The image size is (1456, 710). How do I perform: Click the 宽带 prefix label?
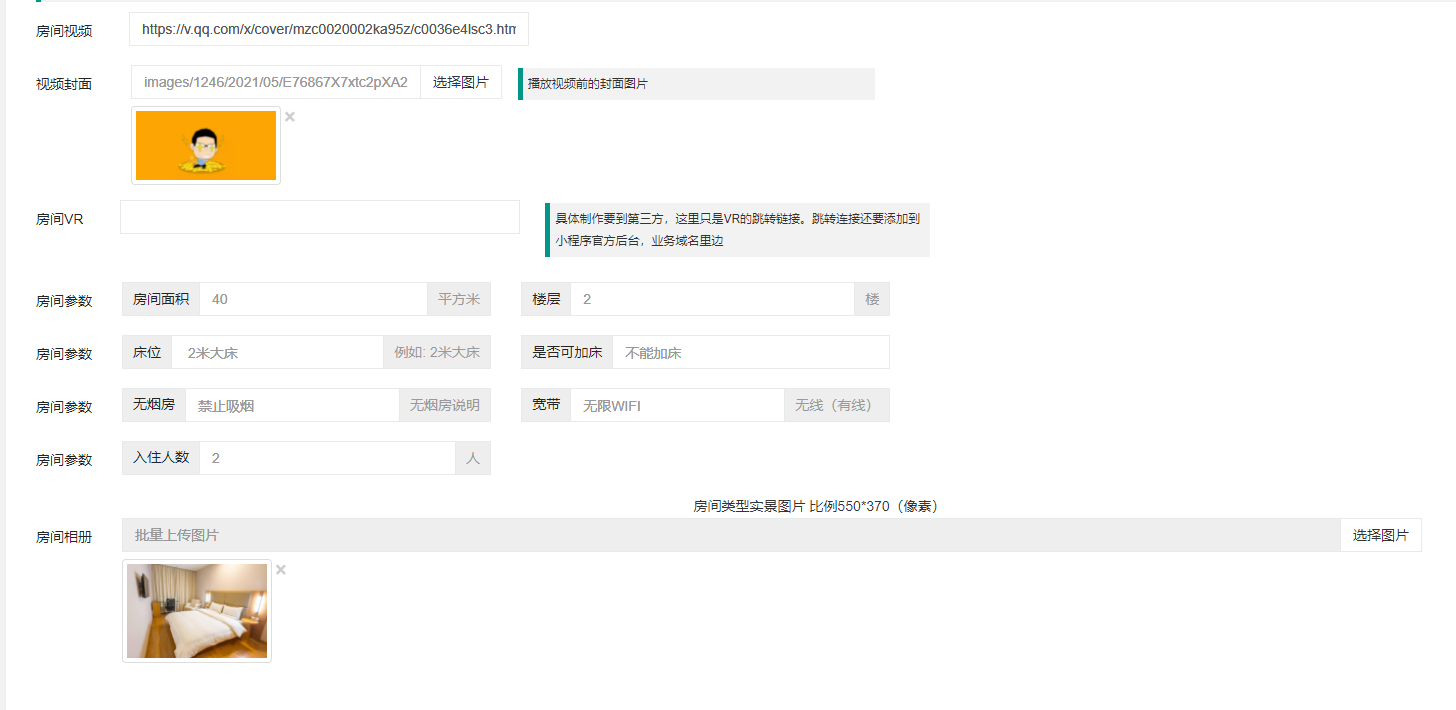(546, 405)
